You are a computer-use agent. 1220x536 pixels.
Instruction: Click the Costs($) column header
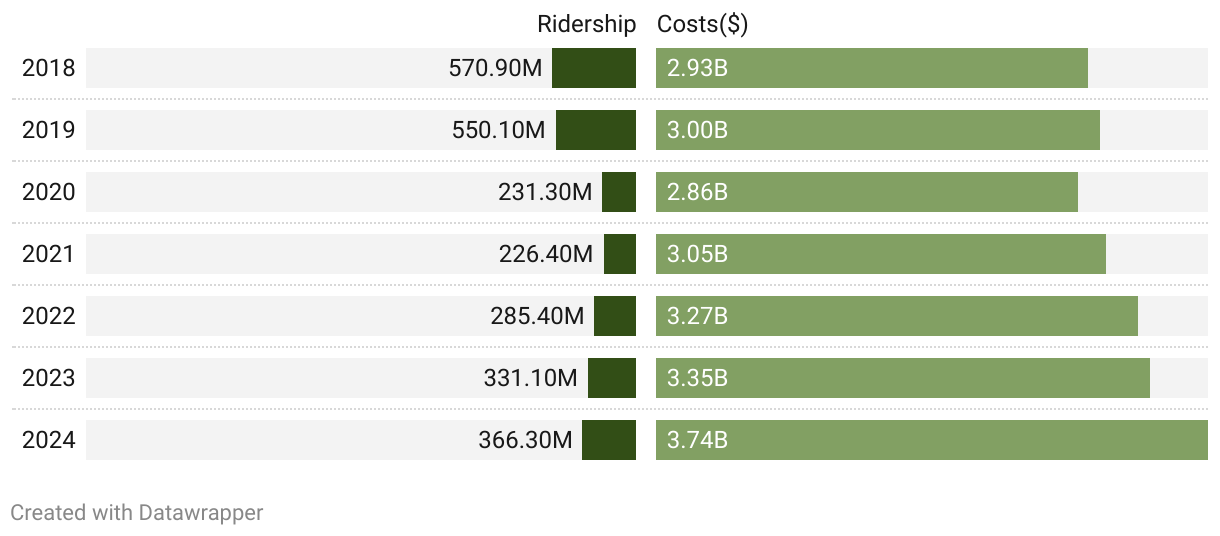702,24
